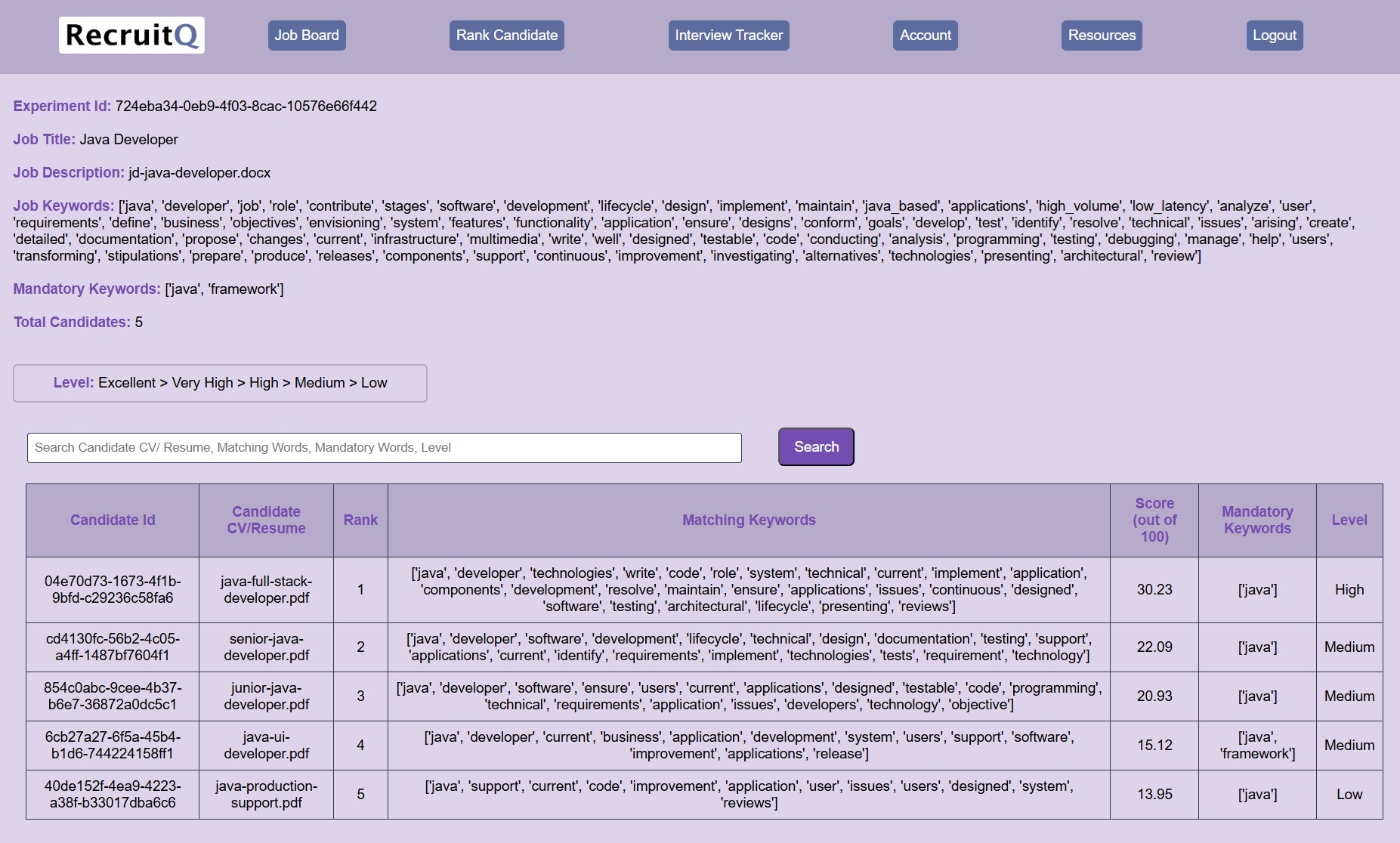The image size is (1400, 843).
Task: Open java-full-stack-developer.pdf resume
Action: point(266,590)
